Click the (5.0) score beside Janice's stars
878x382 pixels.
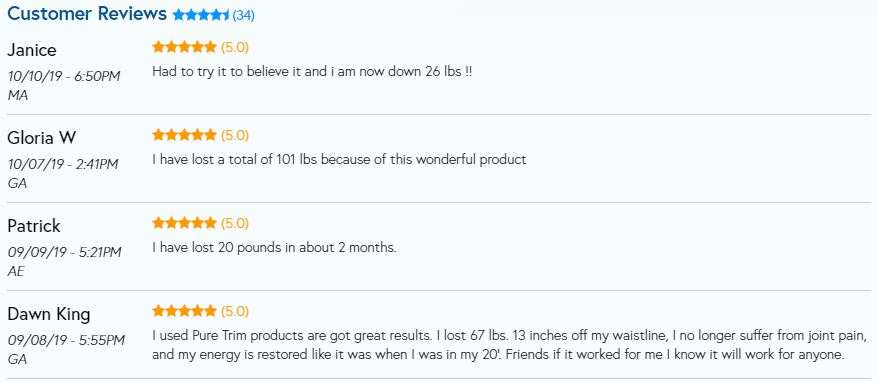click(235, 48)
